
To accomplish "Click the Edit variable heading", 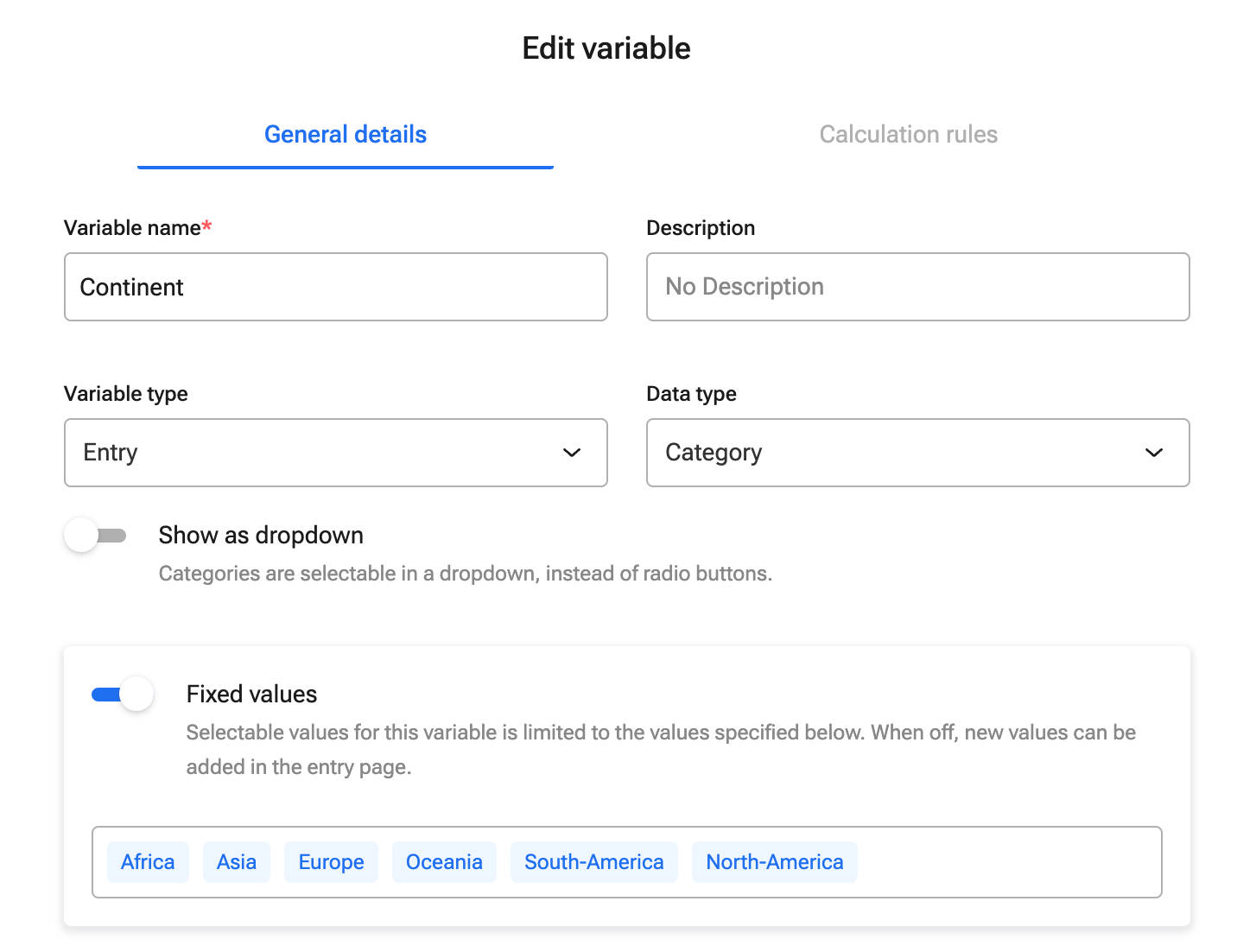I will (606, 48).
